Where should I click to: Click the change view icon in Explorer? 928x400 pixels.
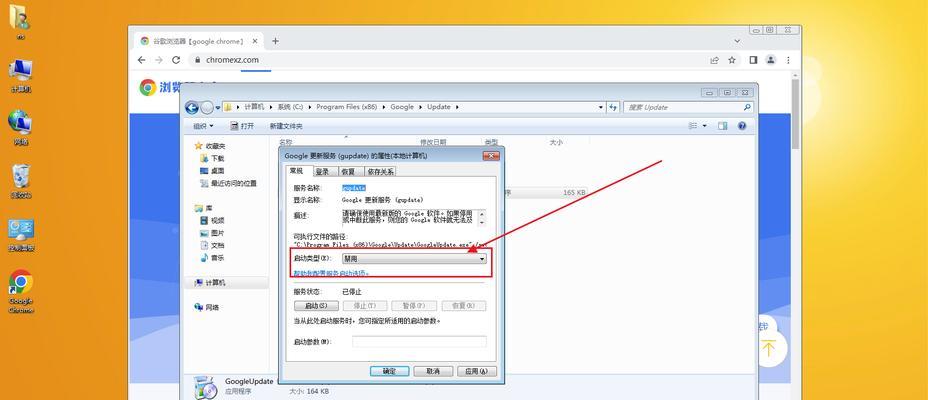693,126
